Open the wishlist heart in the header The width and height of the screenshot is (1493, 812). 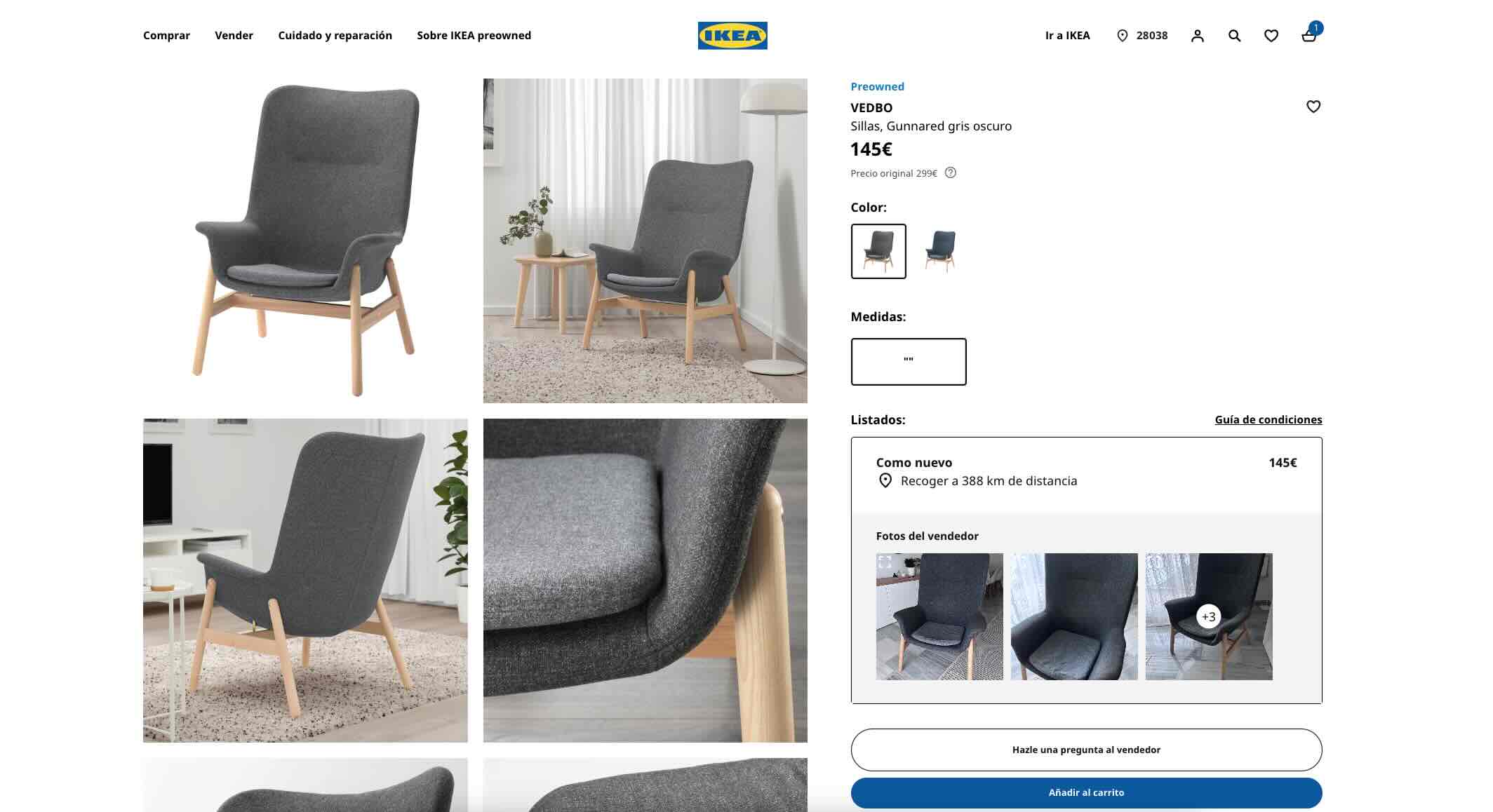click(1271, 36)
